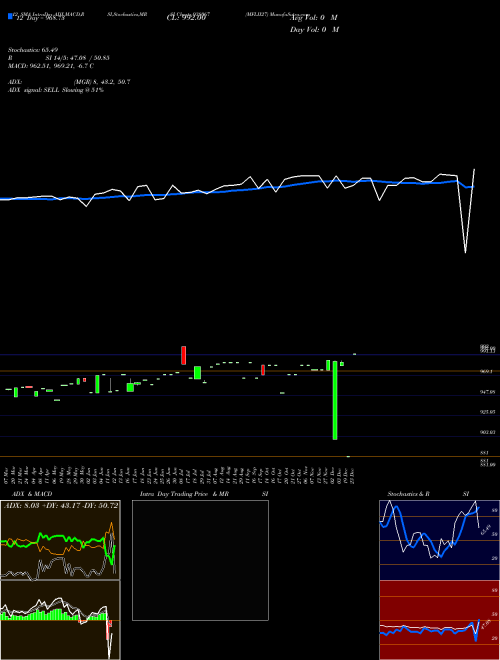
Task: Click the large red candlestick at the chart peak
Action: tap(184, 355)
